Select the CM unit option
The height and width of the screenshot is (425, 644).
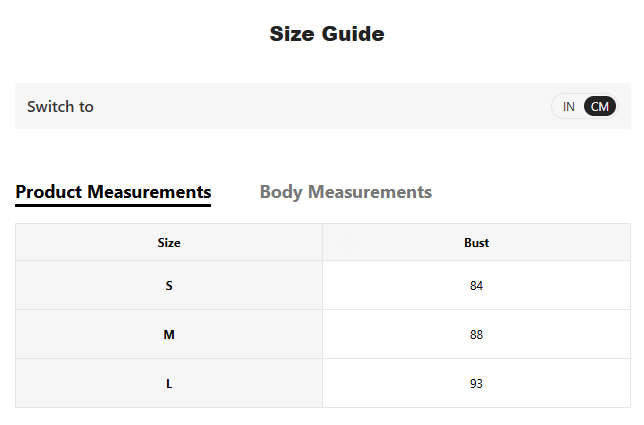600,107
